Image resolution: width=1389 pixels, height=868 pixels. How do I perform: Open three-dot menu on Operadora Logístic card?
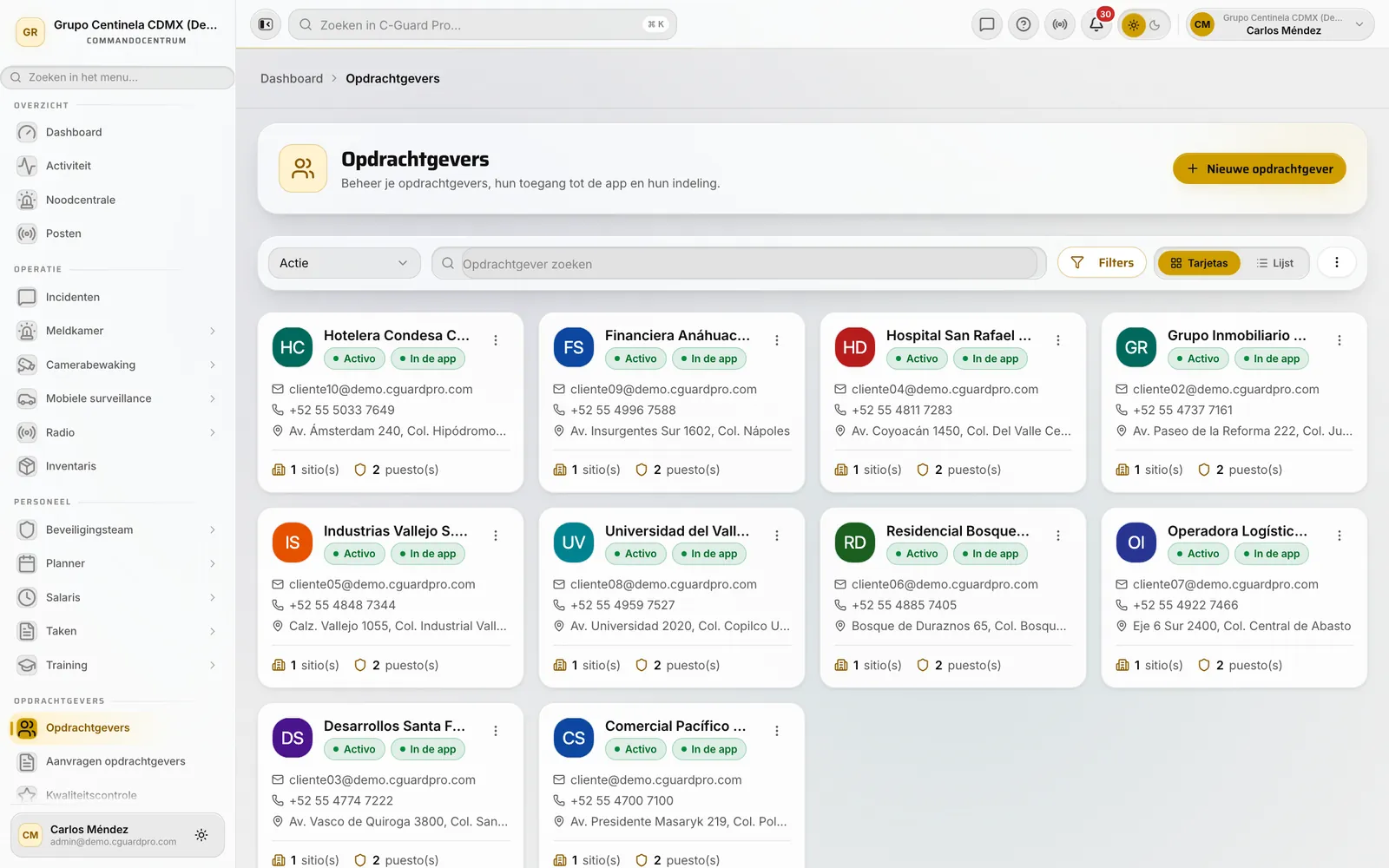point(1340,536)
